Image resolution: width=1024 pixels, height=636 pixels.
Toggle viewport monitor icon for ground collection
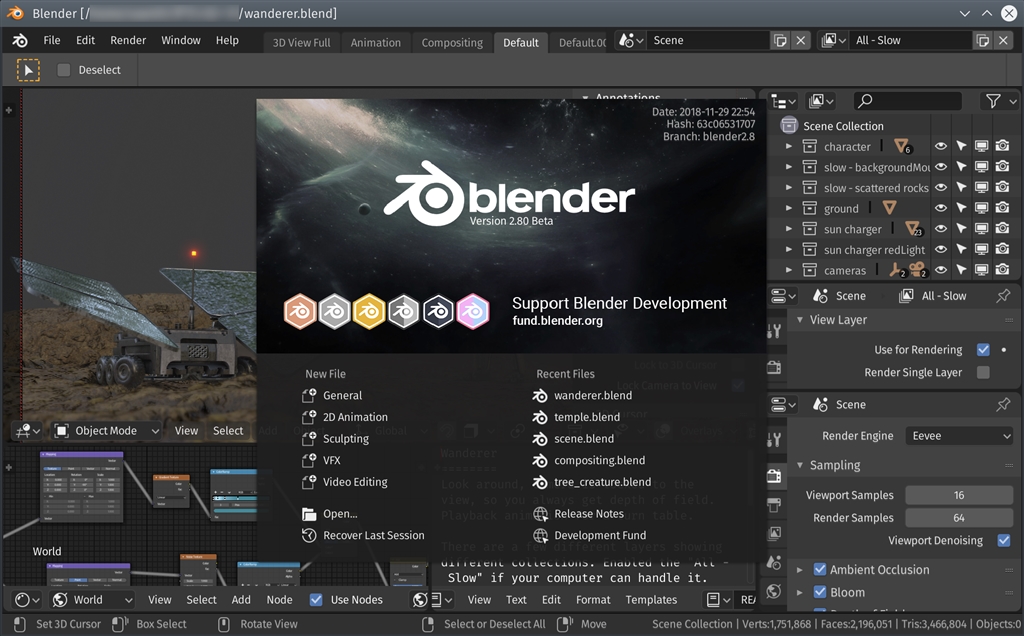982,208
